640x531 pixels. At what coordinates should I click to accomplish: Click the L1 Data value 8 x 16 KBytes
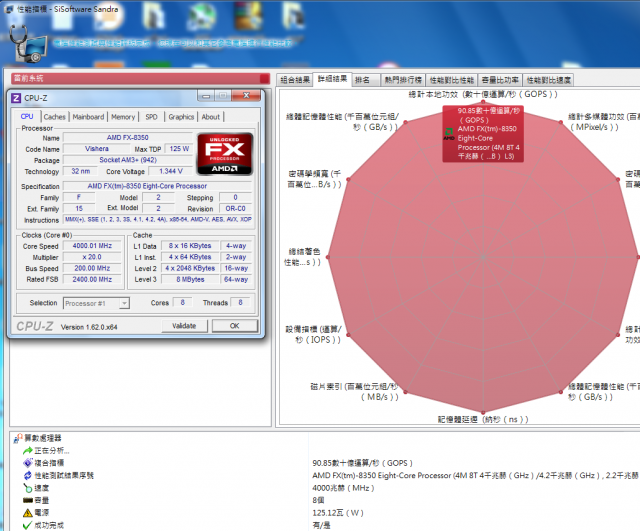coord(190,246)
